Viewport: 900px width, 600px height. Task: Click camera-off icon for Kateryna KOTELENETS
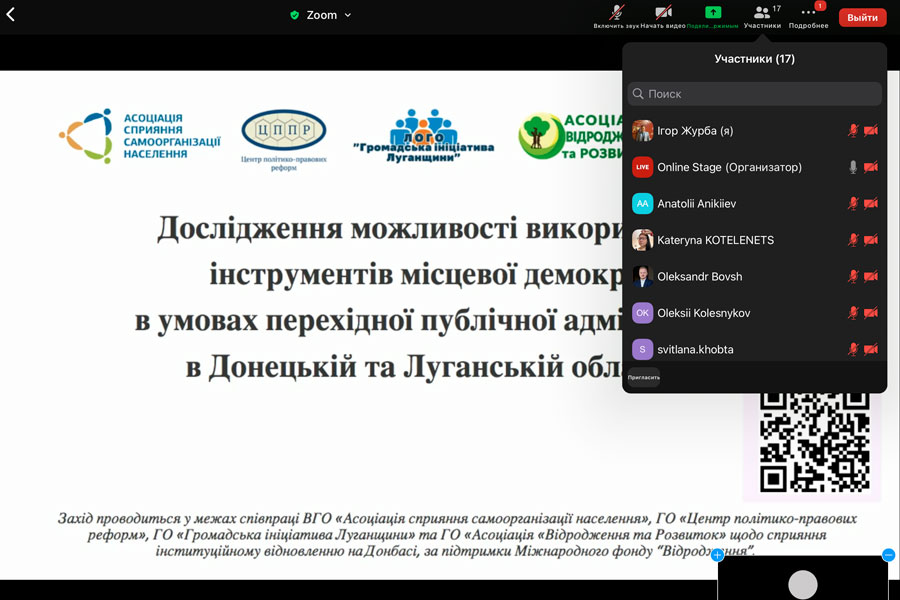point(871,240)
